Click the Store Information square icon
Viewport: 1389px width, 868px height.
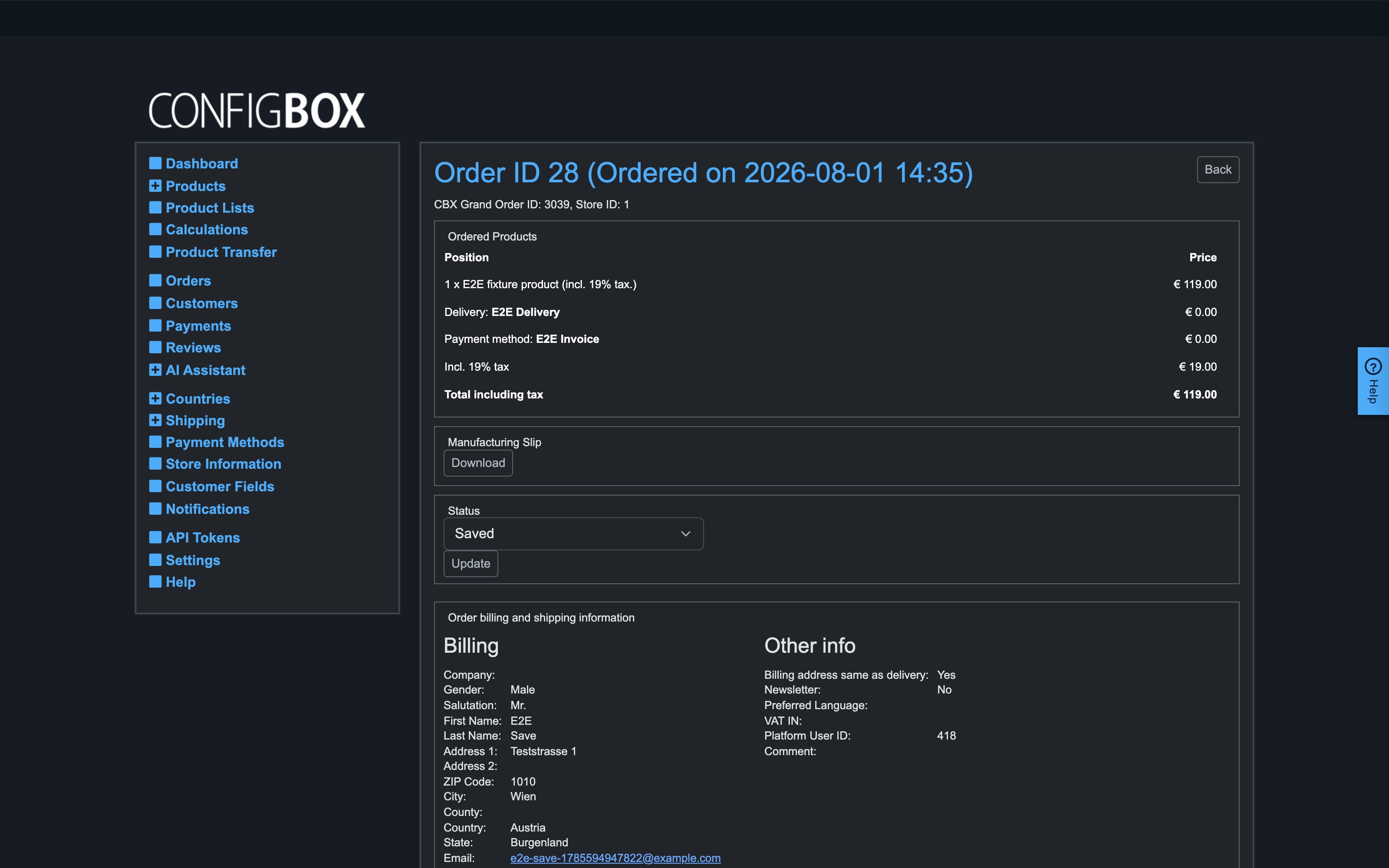point(155,463)
